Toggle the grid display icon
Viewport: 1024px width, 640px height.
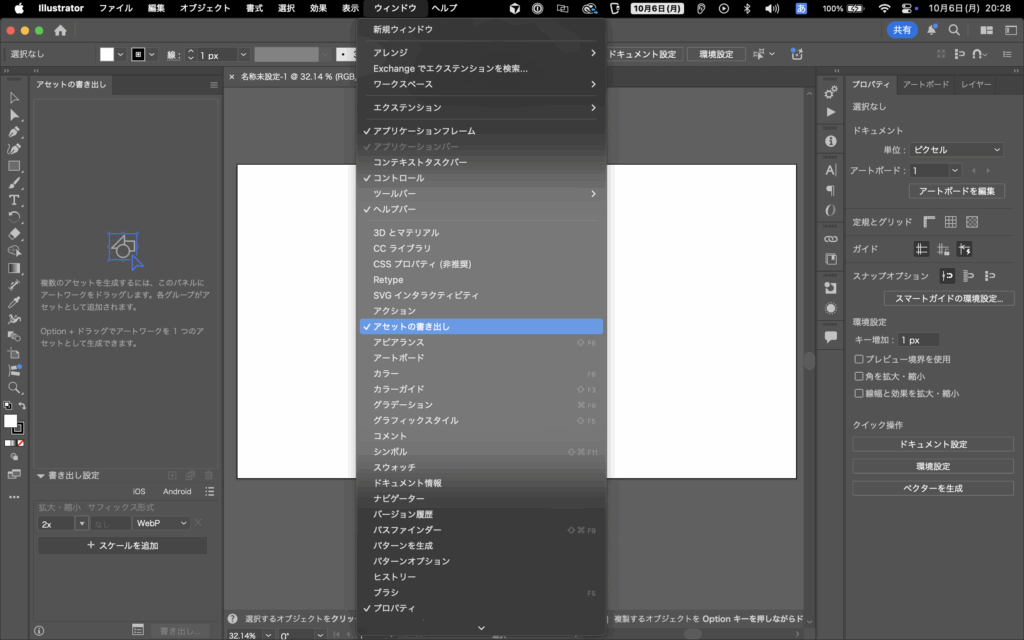950,222
